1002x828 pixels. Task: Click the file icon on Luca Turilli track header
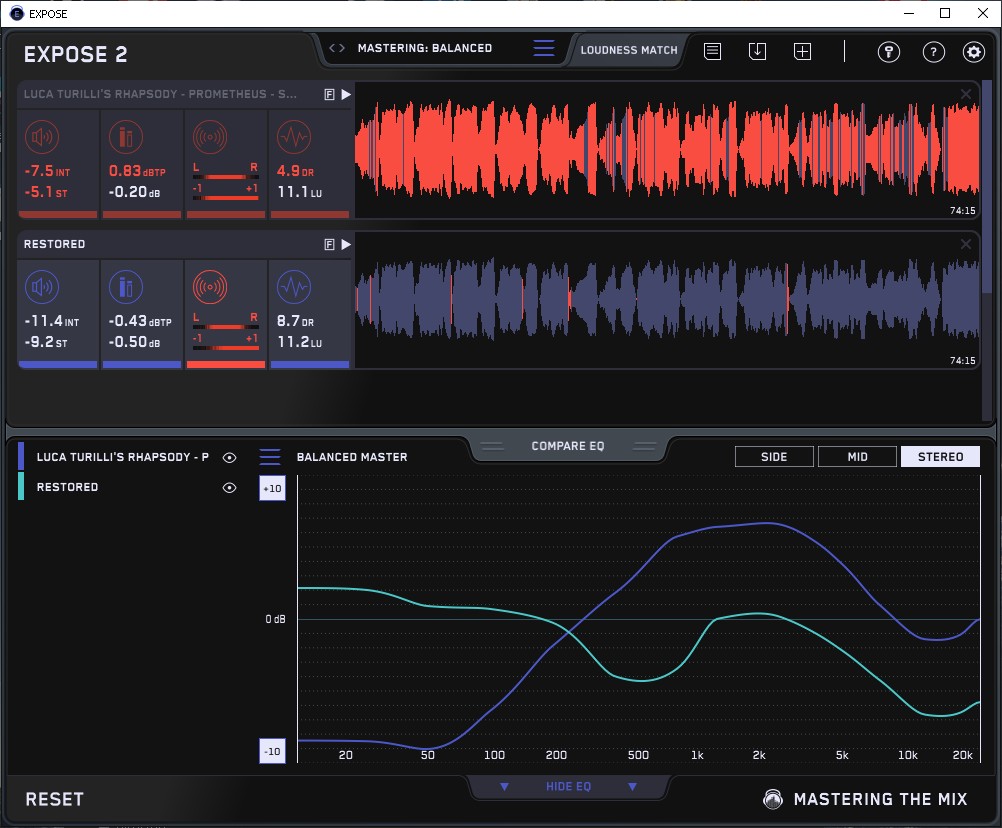[329, 95]
